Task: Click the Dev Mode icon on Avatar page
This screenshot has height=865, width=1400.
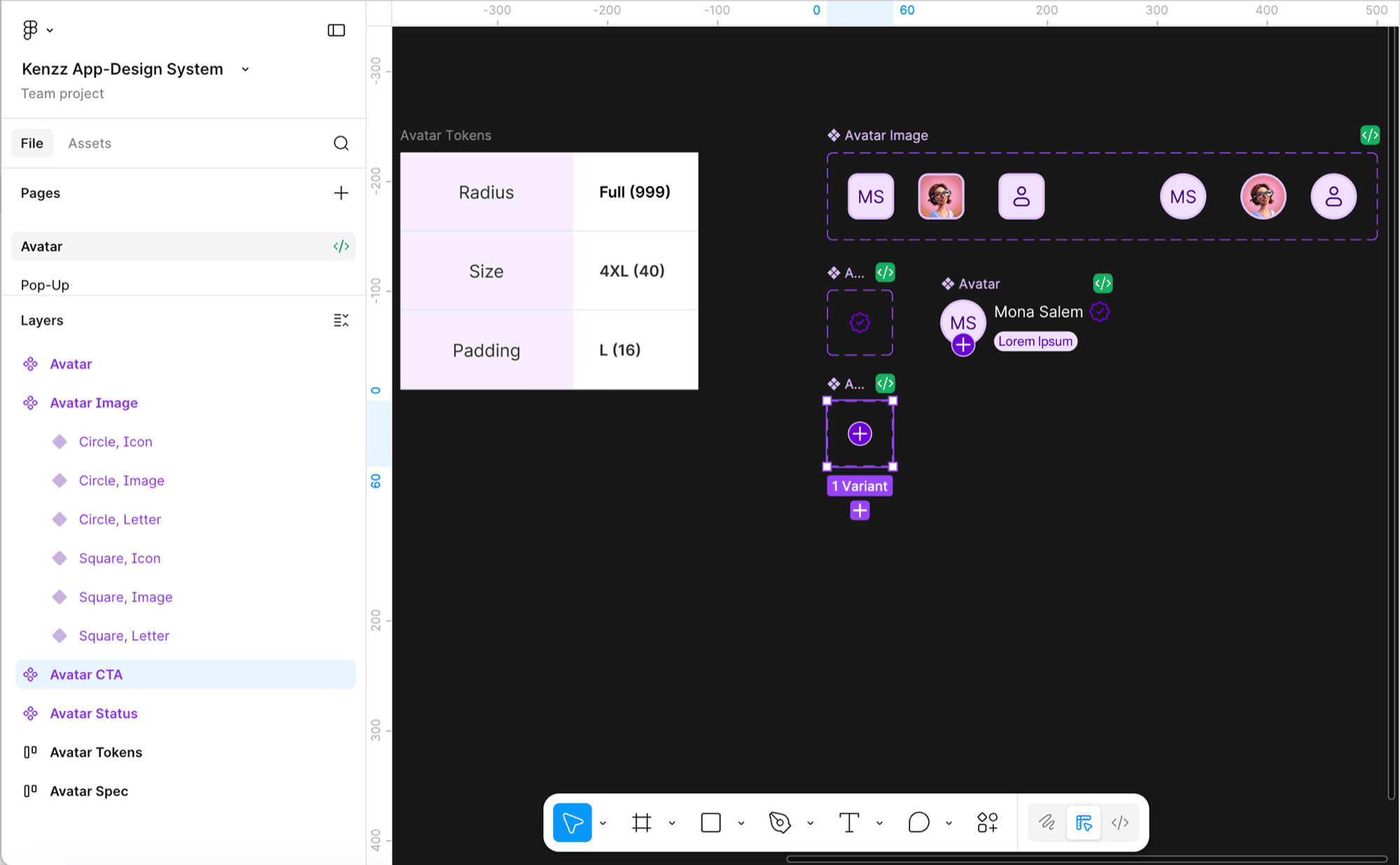Action: click(x=341, y=246)
